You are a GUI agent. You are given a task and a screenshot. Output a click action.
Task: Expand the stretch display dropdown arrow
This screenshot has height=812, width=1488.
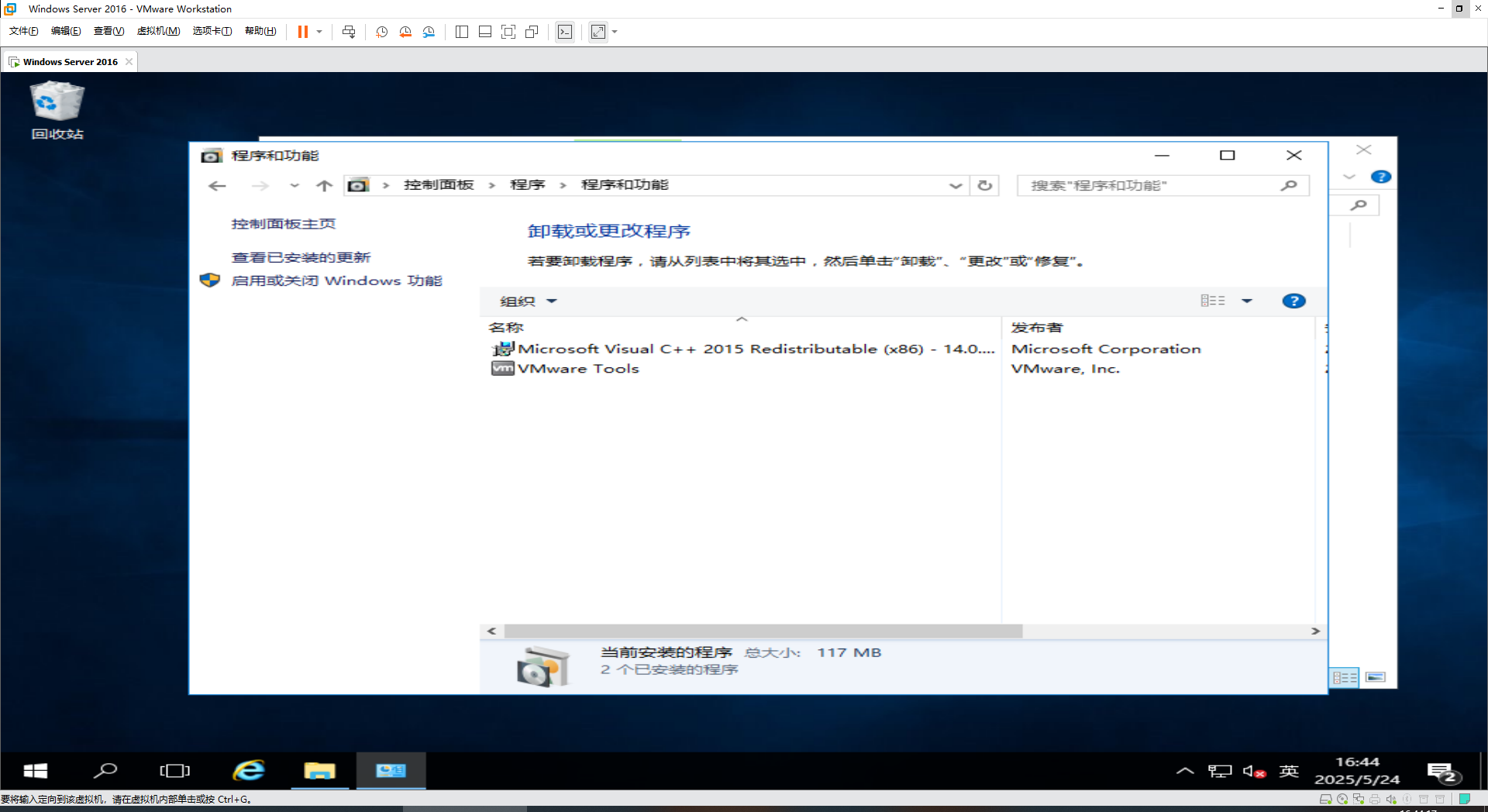[615, 32]
